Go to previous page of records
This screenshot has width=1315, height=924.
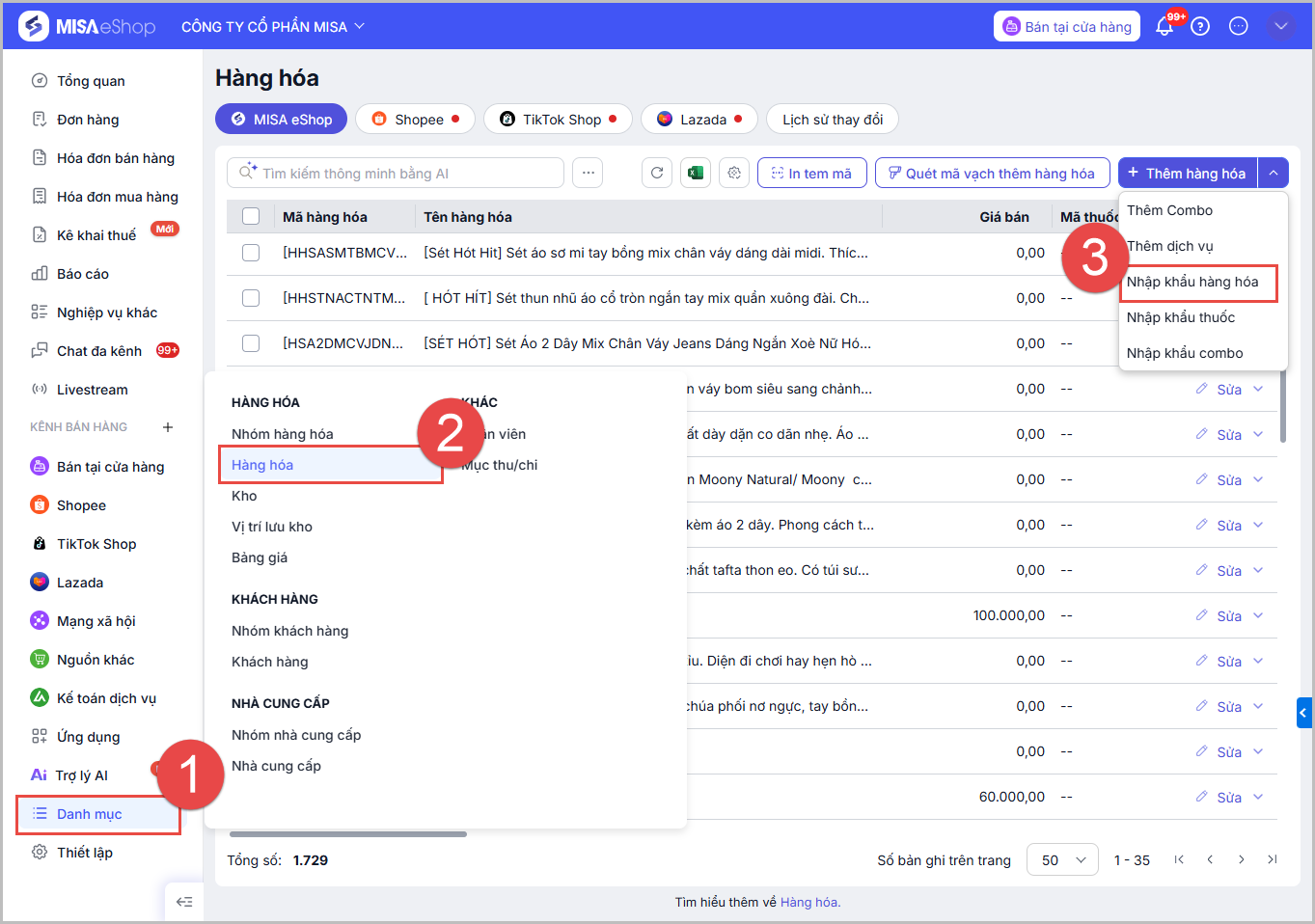[x=1210, y=859]
